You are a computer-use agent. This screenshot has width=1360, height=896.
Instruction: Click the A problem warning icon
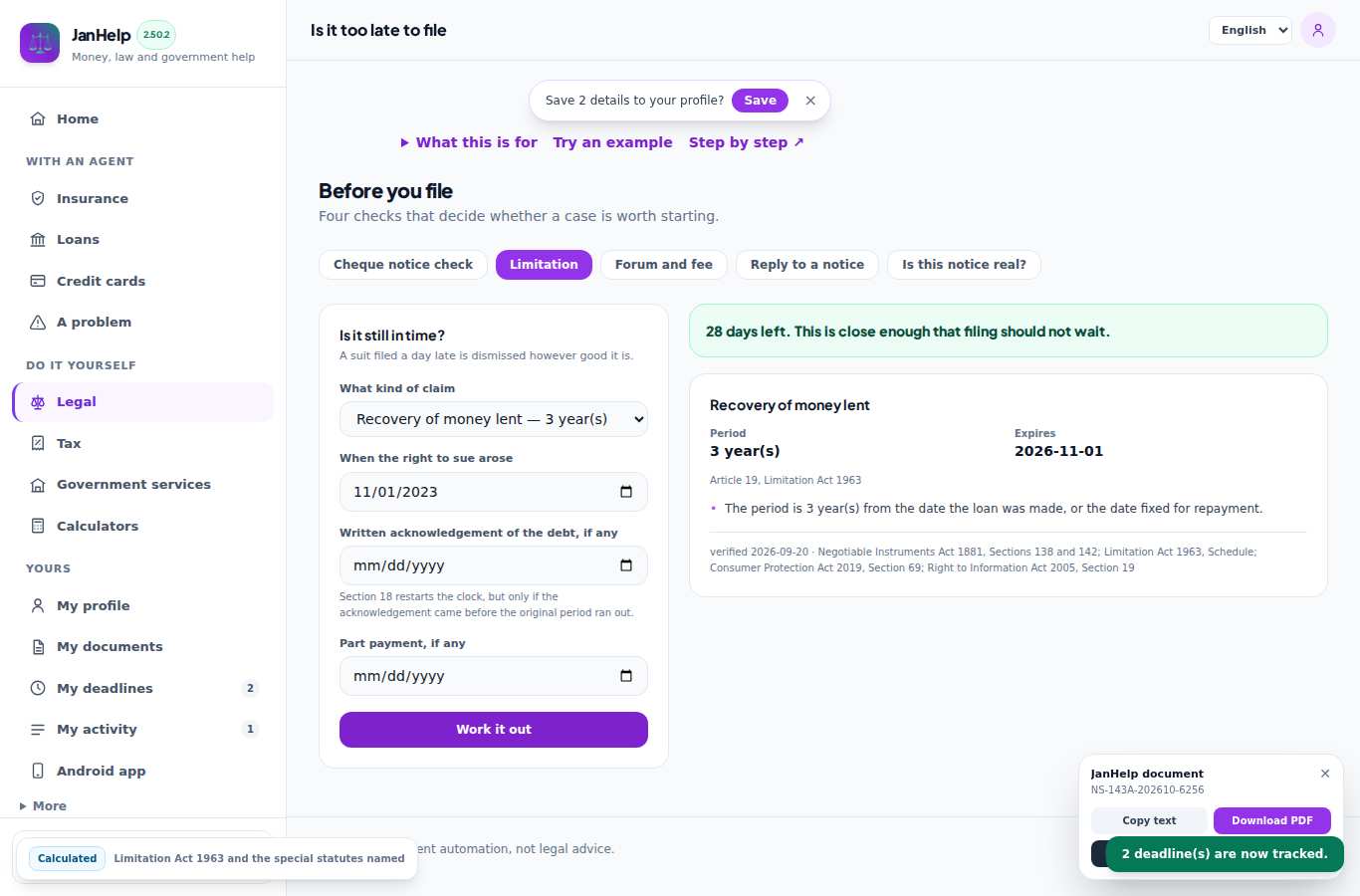(x=38, y=322)
